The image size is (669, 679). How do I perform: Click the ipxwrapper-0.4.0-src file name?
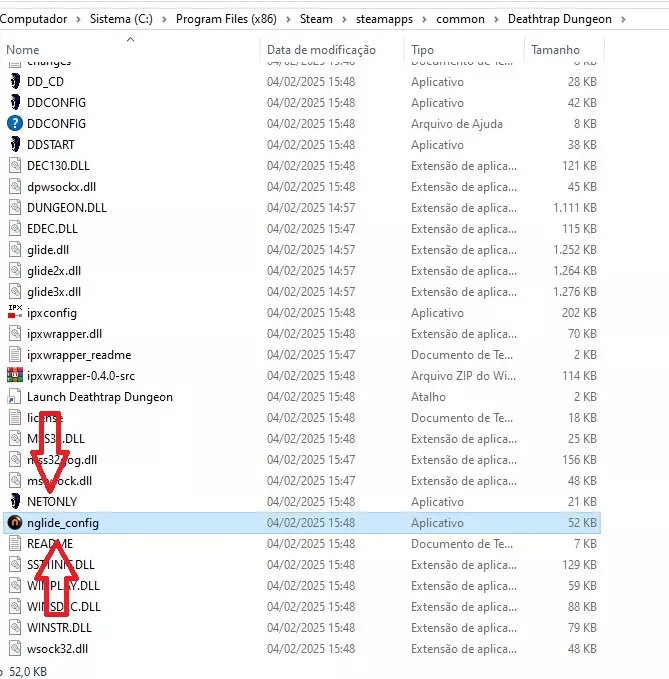click(81, 376)
